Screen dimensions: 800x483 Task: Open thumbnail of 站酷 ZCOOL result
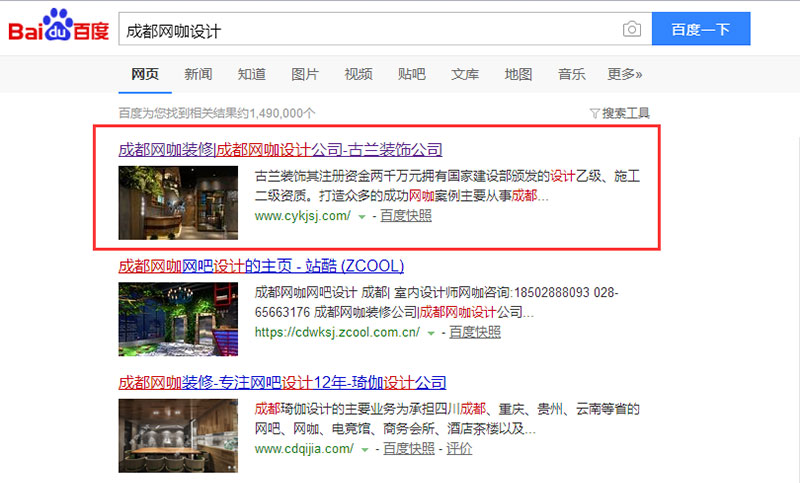coord(178,319)
